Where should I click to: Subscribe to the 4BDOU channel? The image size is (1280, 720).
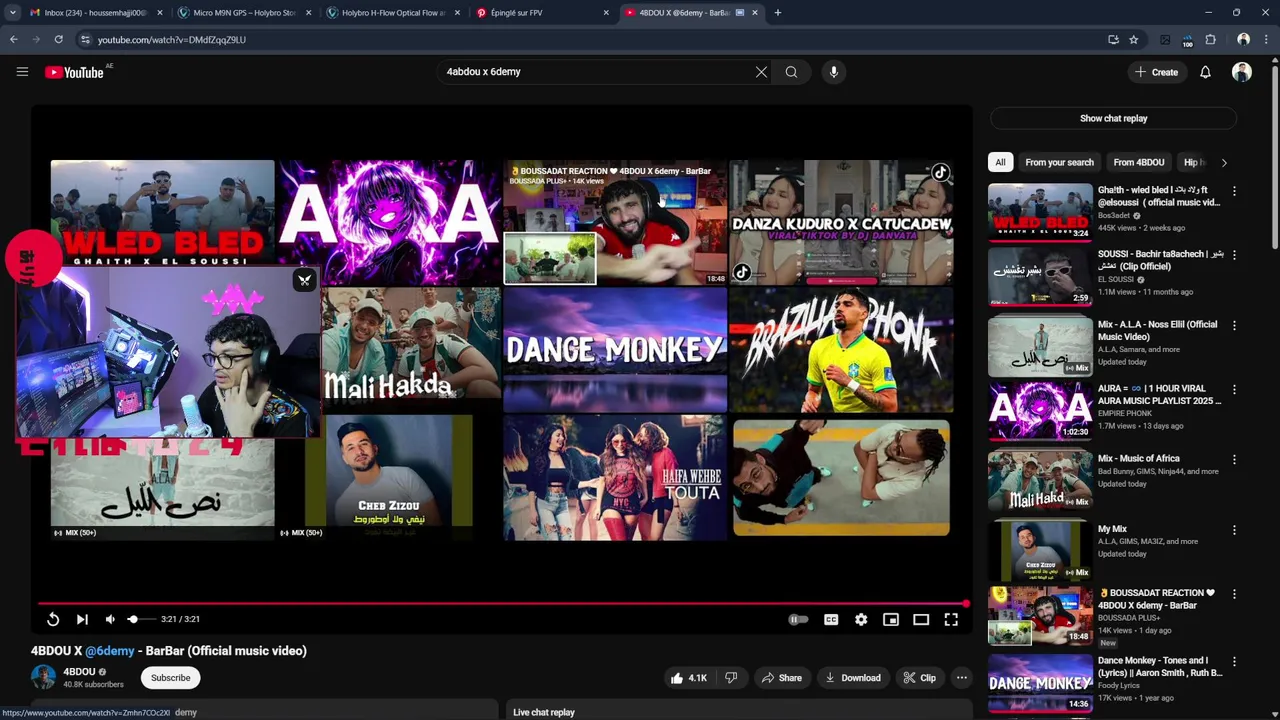170,678
